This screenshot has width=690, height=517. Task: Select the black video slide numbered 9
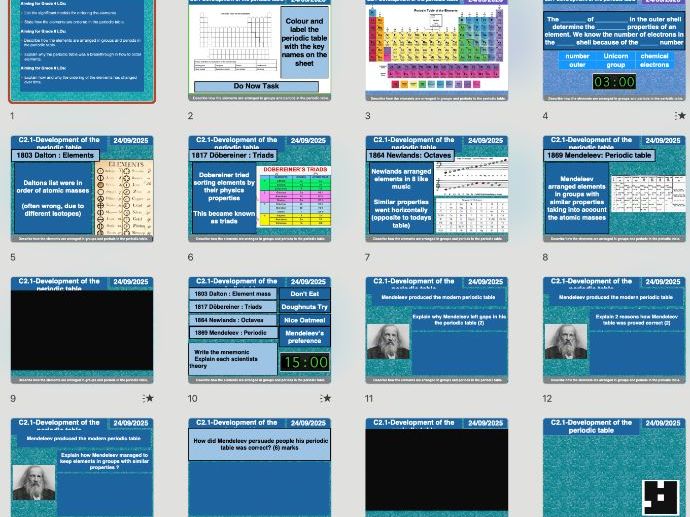(82, 330)
